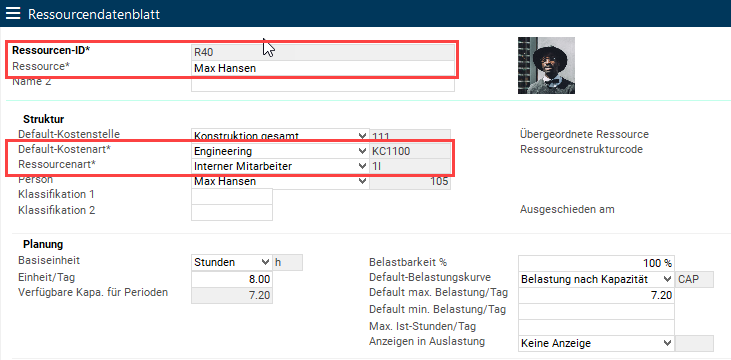Click the Belastbarkeit % field showing 100 %
This screenshot has width=731, height=360.
(596, 263)
